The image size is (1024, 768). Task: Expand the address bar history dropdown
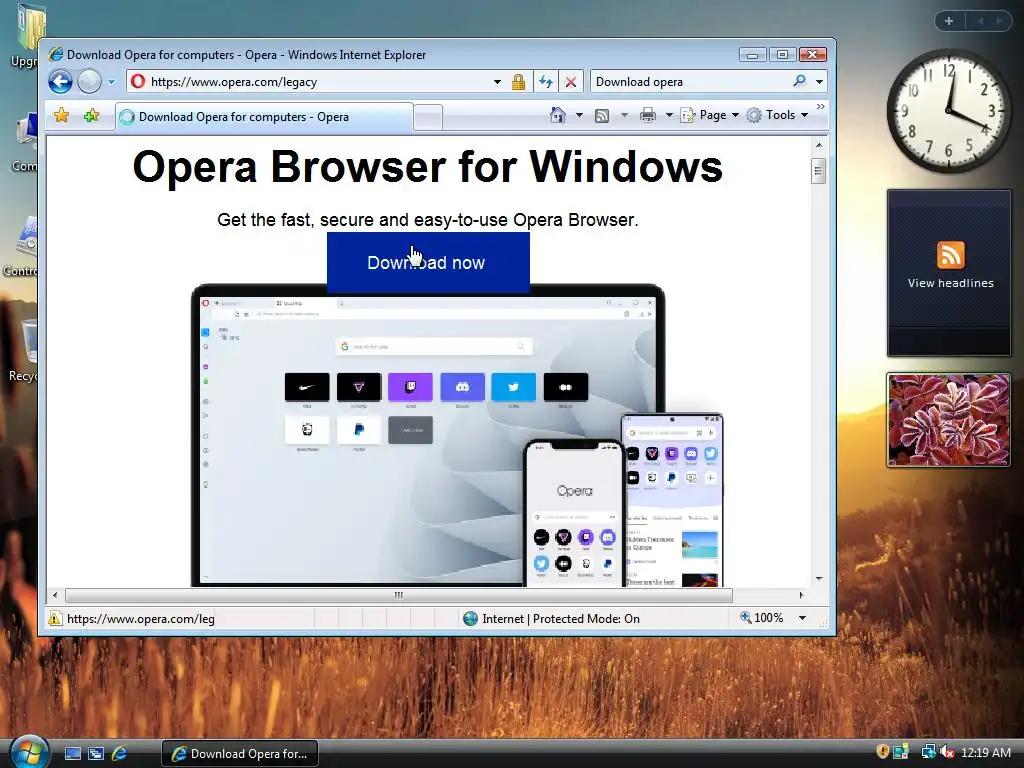(x=497, y=82)
